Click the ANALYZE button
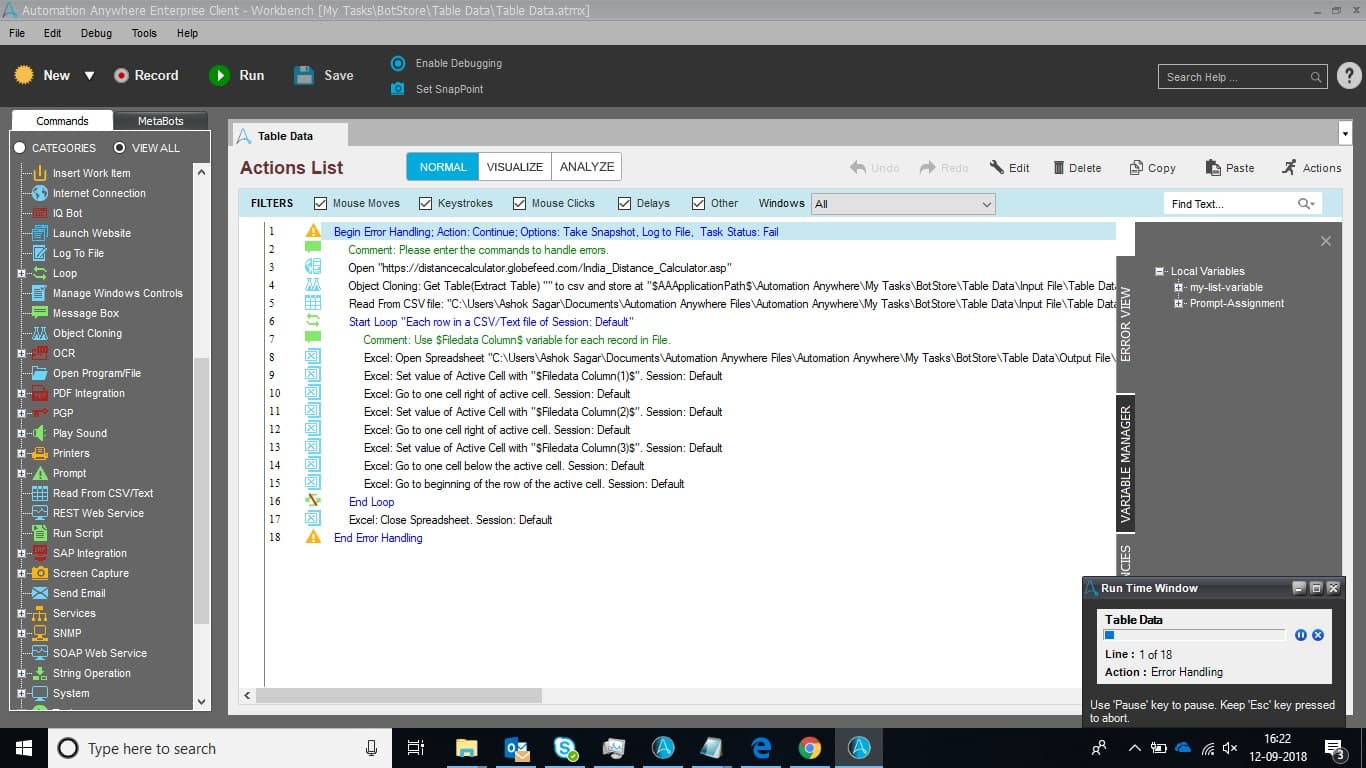 coord(587,167)
